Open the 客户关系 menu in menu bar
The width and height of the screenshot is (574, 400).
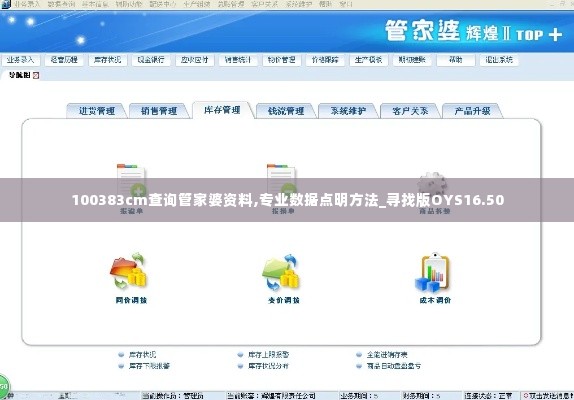tap(264, 4)
